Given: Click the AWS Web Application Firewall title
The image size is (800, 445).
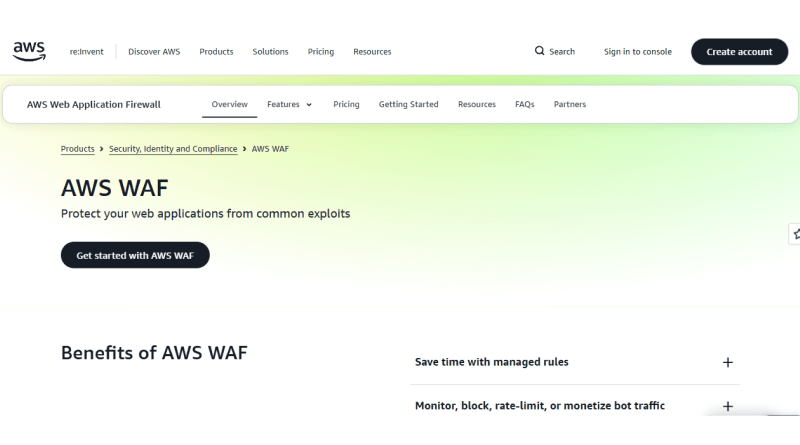Looking at the screenshot, I should [93, 104].
